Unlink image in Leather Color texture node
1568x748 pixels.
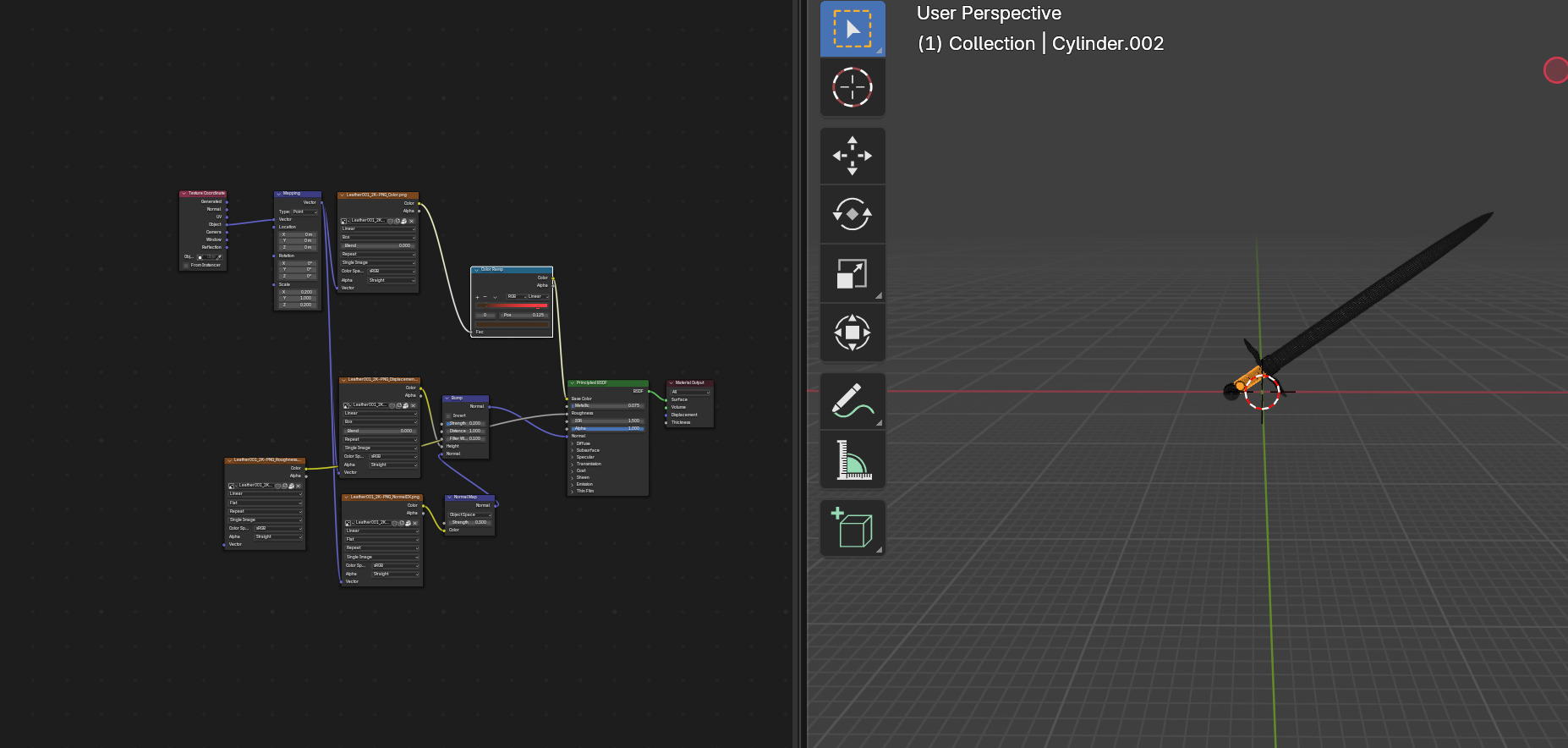point(411,221)
